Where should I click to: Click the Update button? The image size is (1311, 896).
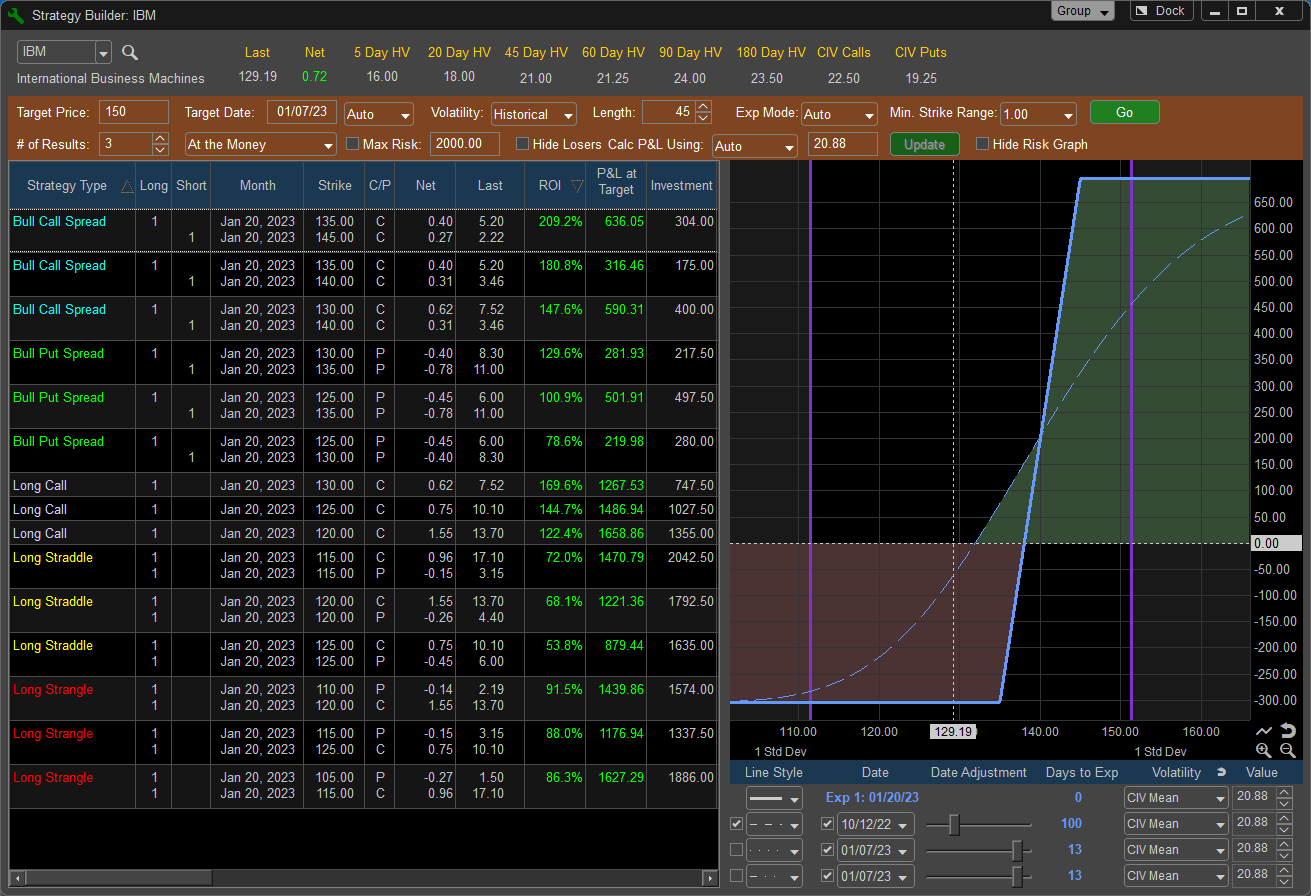click(x=924, y=145)
